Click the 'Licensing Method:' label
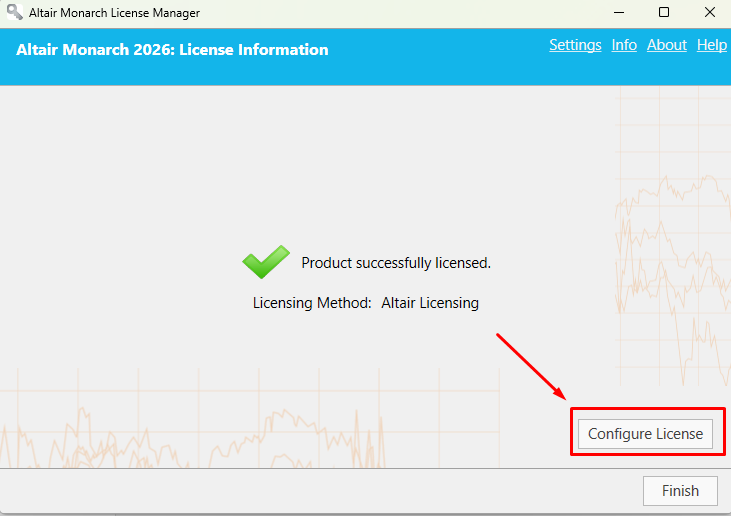The height and width of the screenshot is (516, 731). coord(312,303)
